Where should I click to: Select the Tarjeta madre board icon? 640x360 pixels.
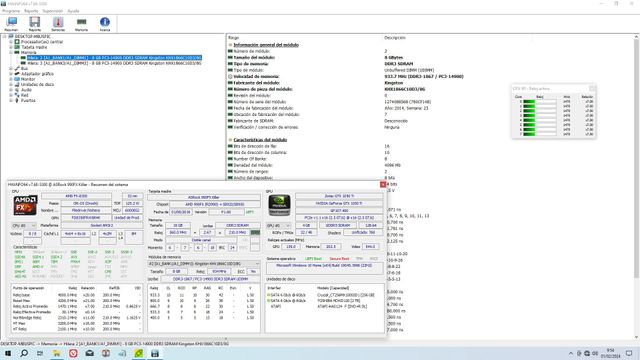click(x=17, y=47)
